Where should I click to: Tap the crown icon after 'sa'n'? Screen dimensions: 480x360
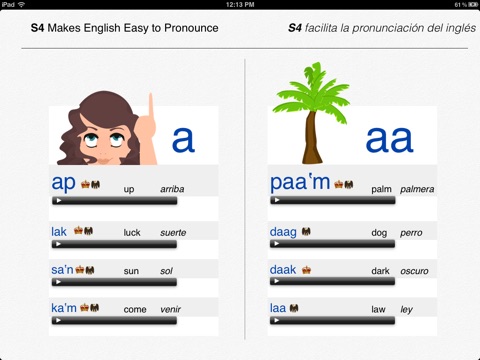(80, 269)
